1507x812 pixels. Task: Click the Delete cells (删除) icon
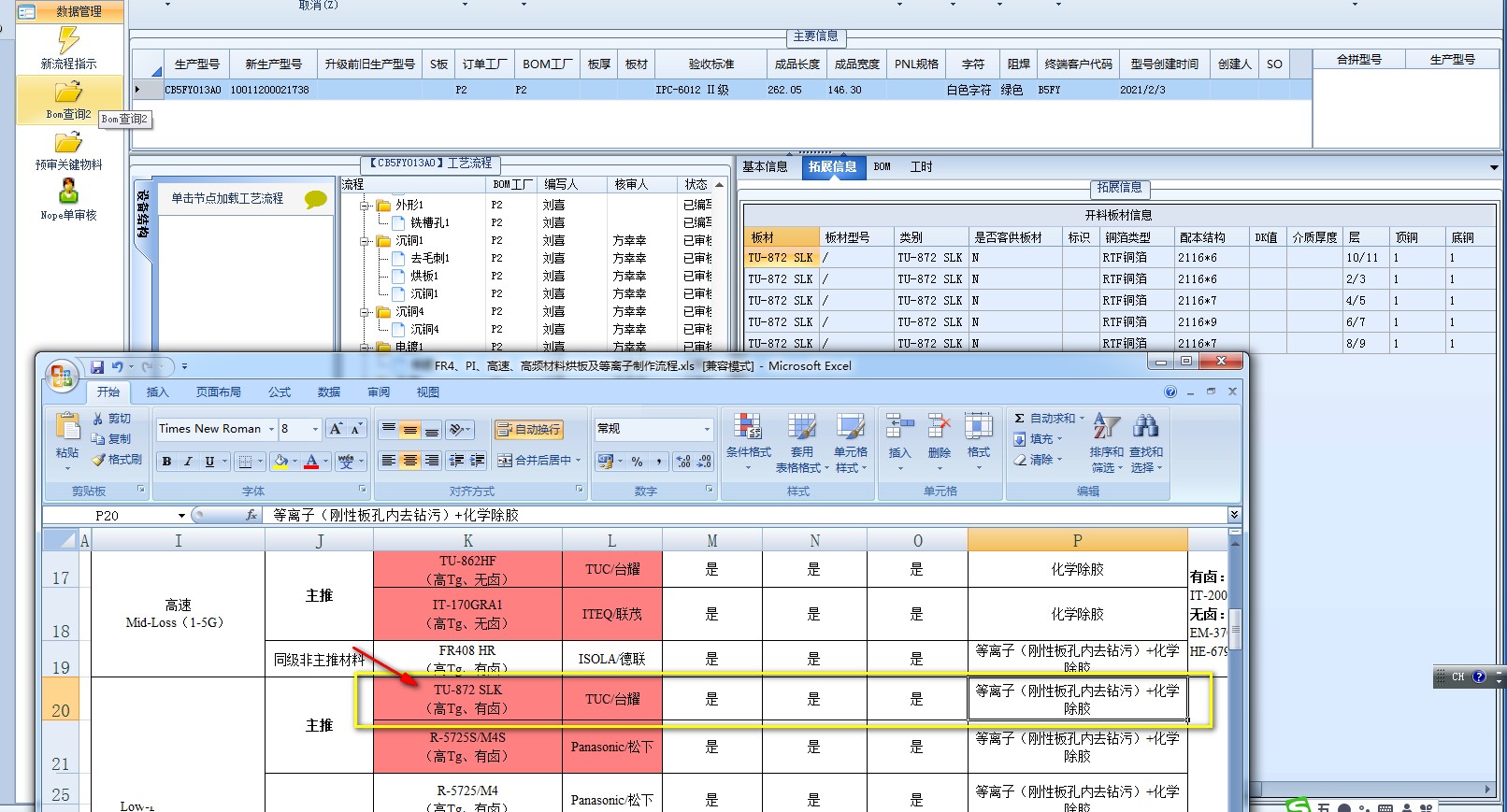pos(939,426)
